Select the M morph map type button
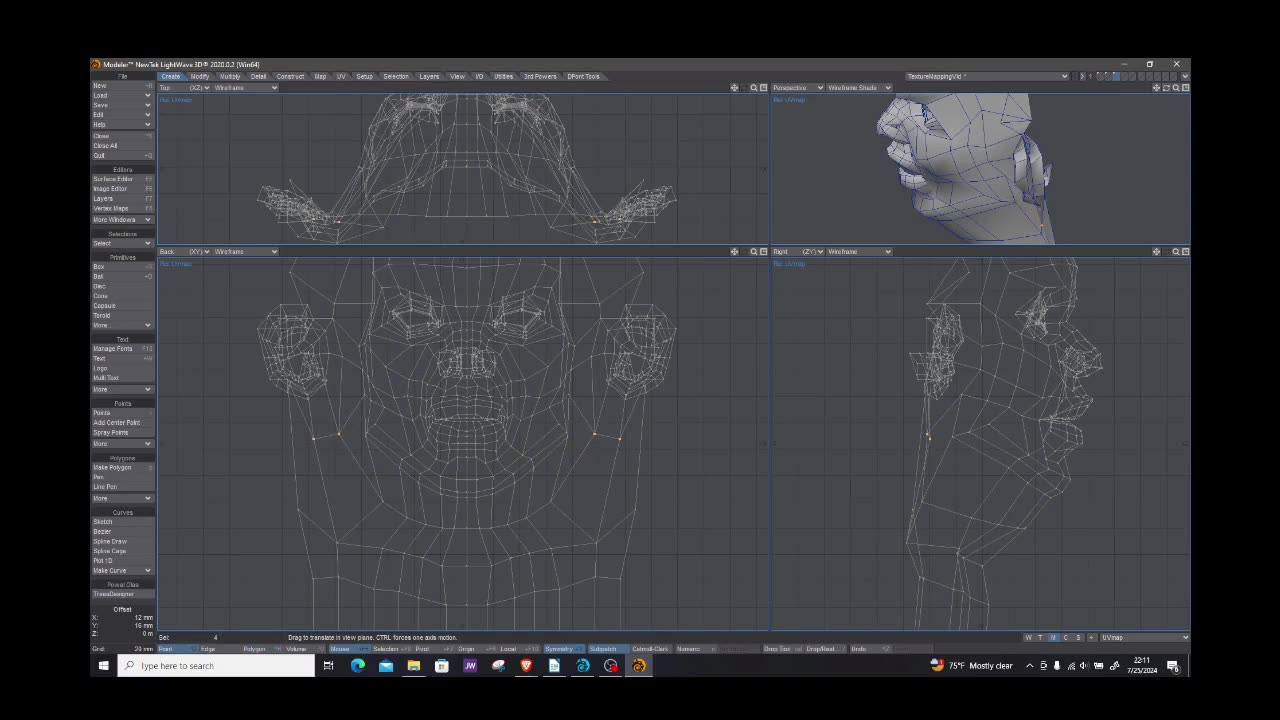The image size is (1280, 720). coord(1053,638)
